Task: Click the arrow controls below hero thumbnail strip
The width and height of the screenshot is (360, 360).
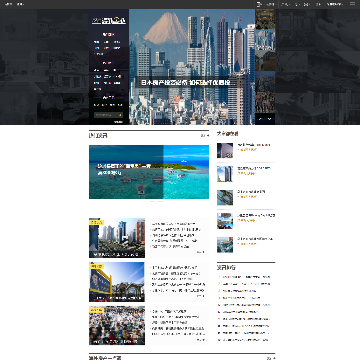Action: pyautogui.click(x=265, y=119)
